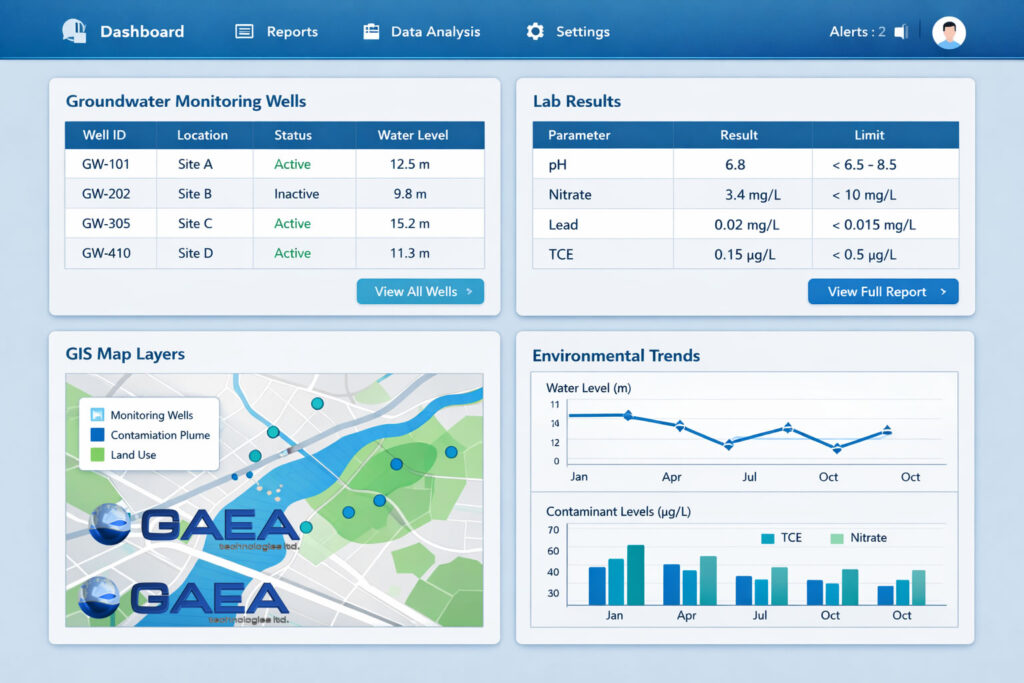The height and width of the screenshot is (683, 1024).
Task: Click the 12.5 m water level value
Action: (409, 164)
